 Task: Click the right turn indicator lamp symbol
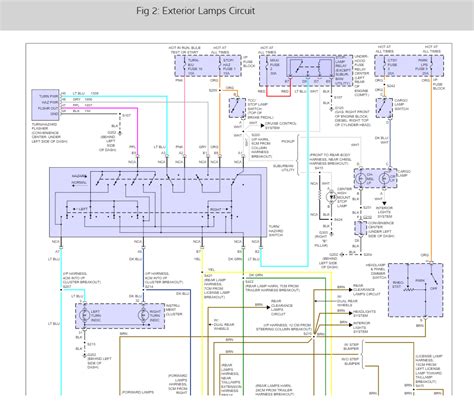coord(144,315)
